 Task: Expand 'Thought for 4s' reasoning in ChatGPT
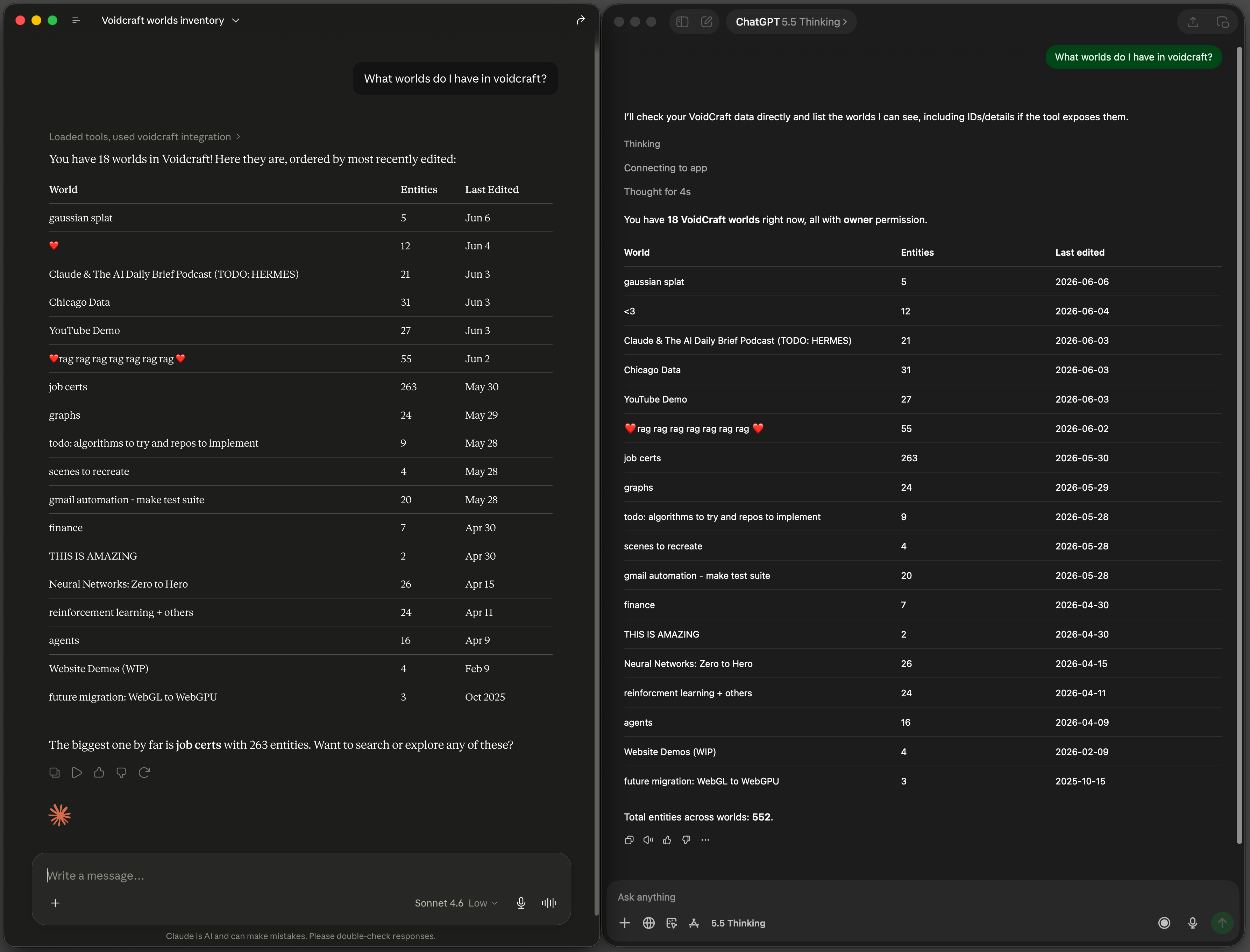[x=657, y=192]
